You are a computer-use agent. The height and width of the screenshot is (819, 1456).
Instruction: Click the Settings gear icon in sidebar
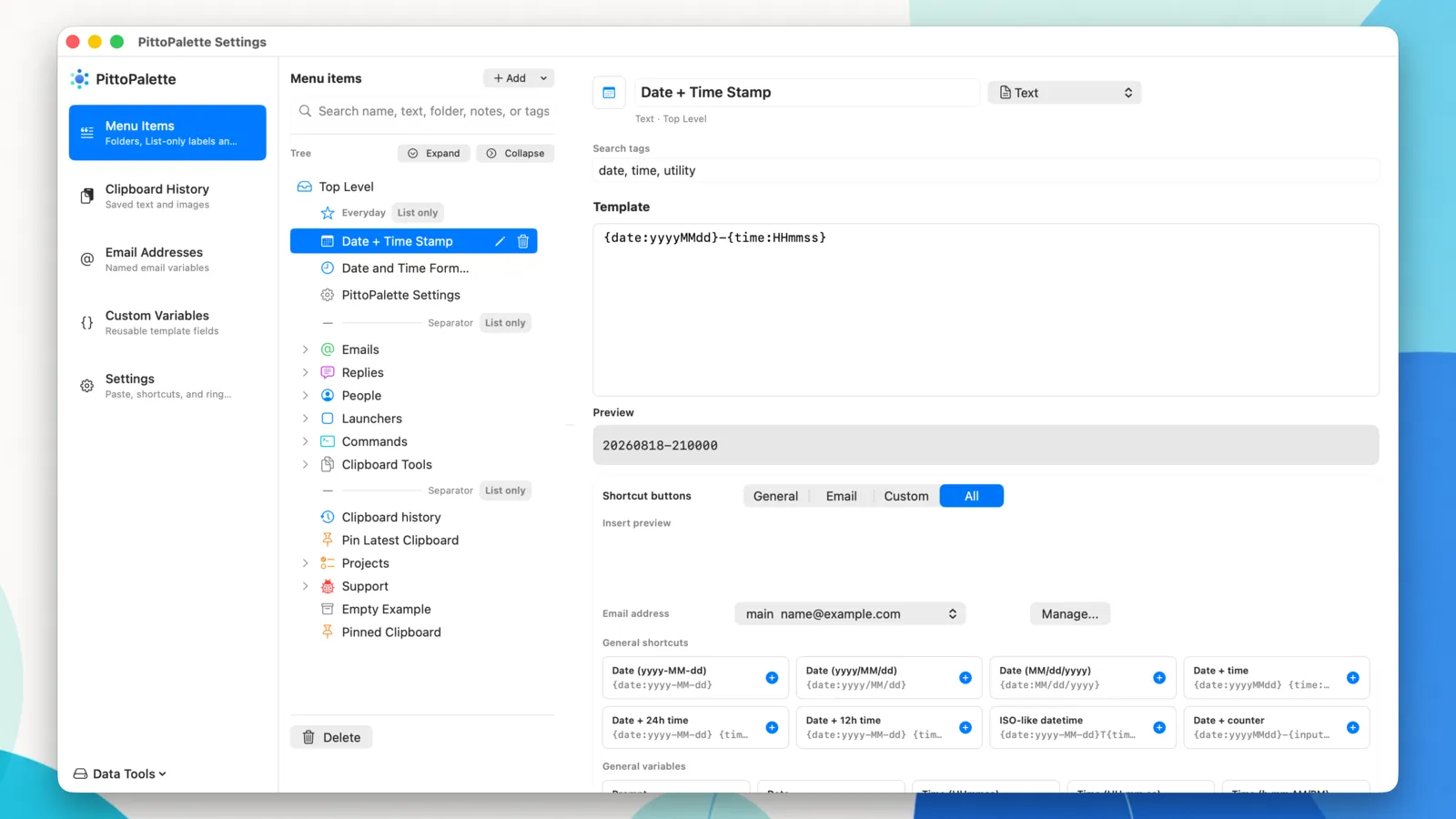click(87, 386)
